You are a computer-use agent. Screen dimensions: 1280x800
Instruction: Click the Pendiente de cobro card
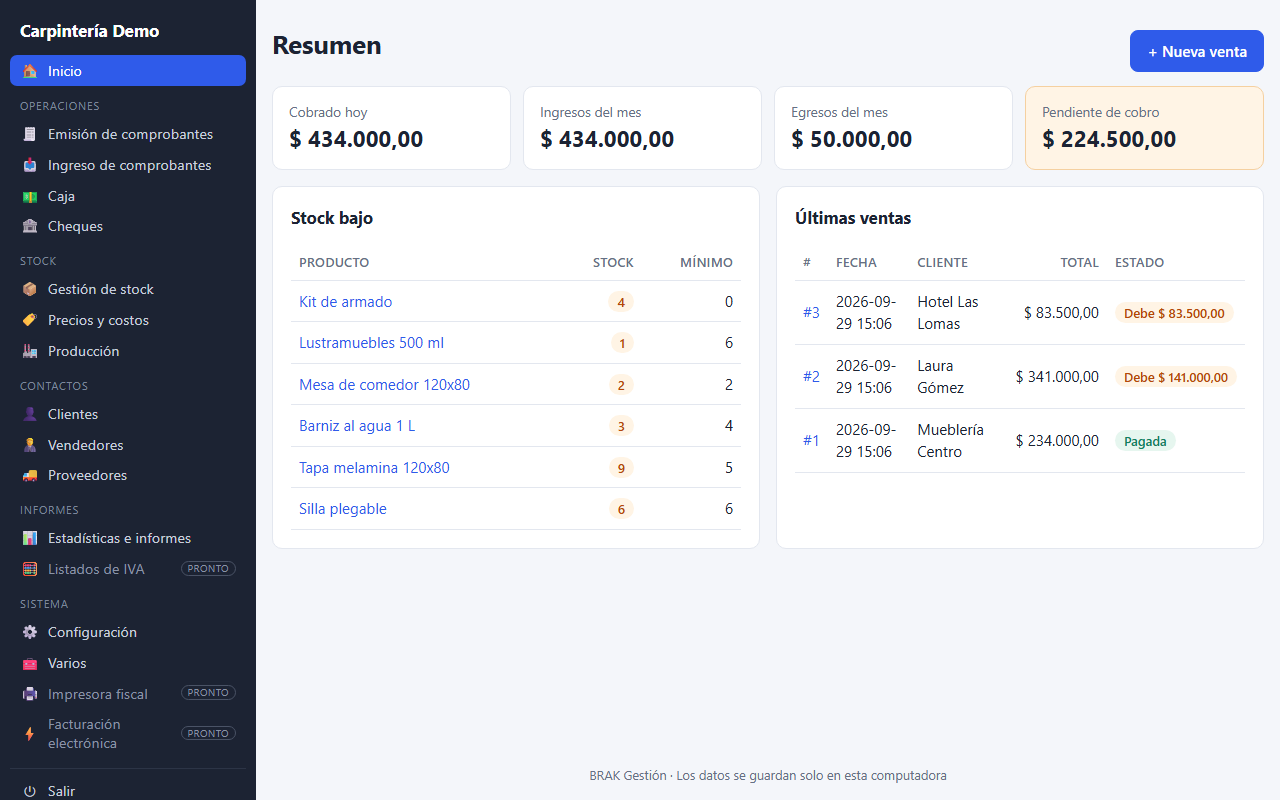click(x=1144, y=128)
